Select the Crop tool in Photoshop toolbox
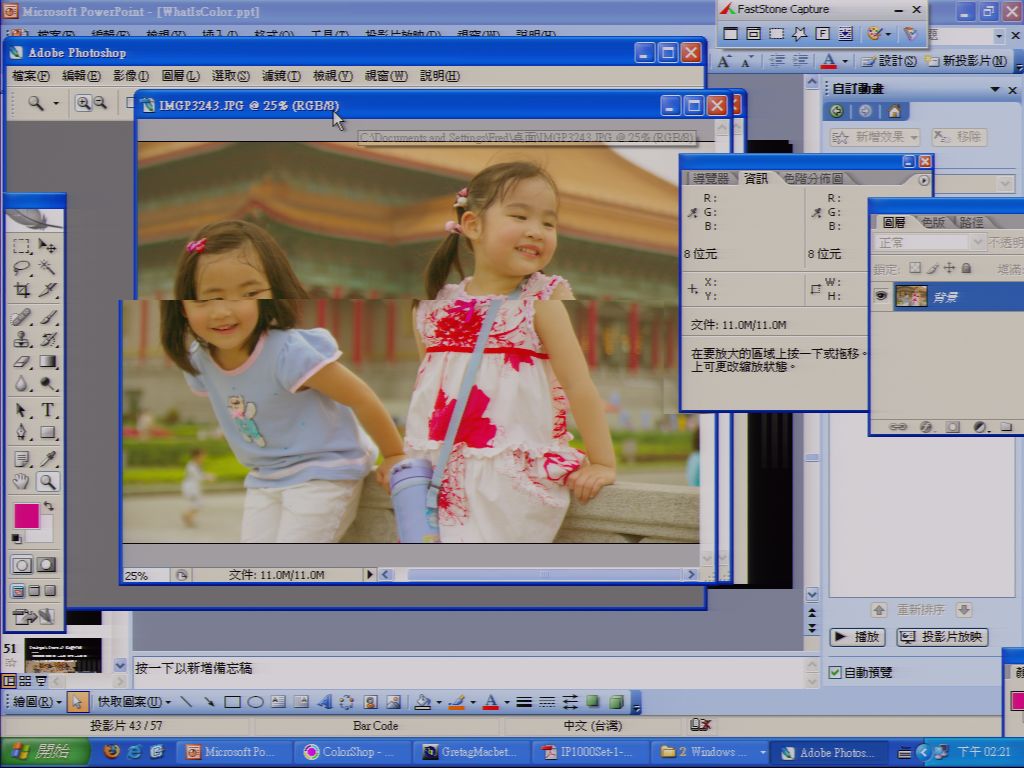The image size is (1024, 768). [22, 290]
